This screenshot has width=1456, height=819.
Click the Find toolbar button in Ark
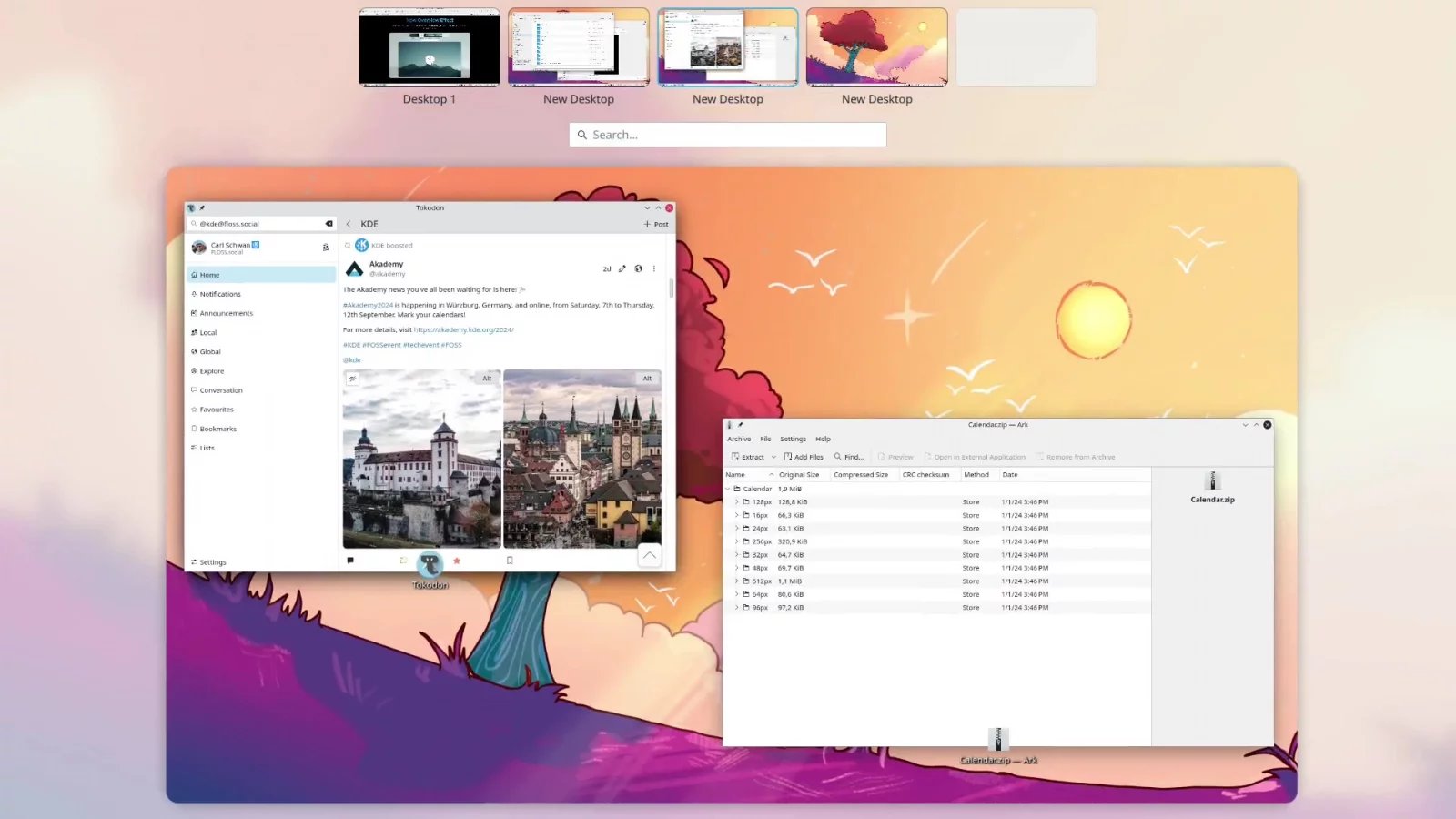click(x=849, y=457)
